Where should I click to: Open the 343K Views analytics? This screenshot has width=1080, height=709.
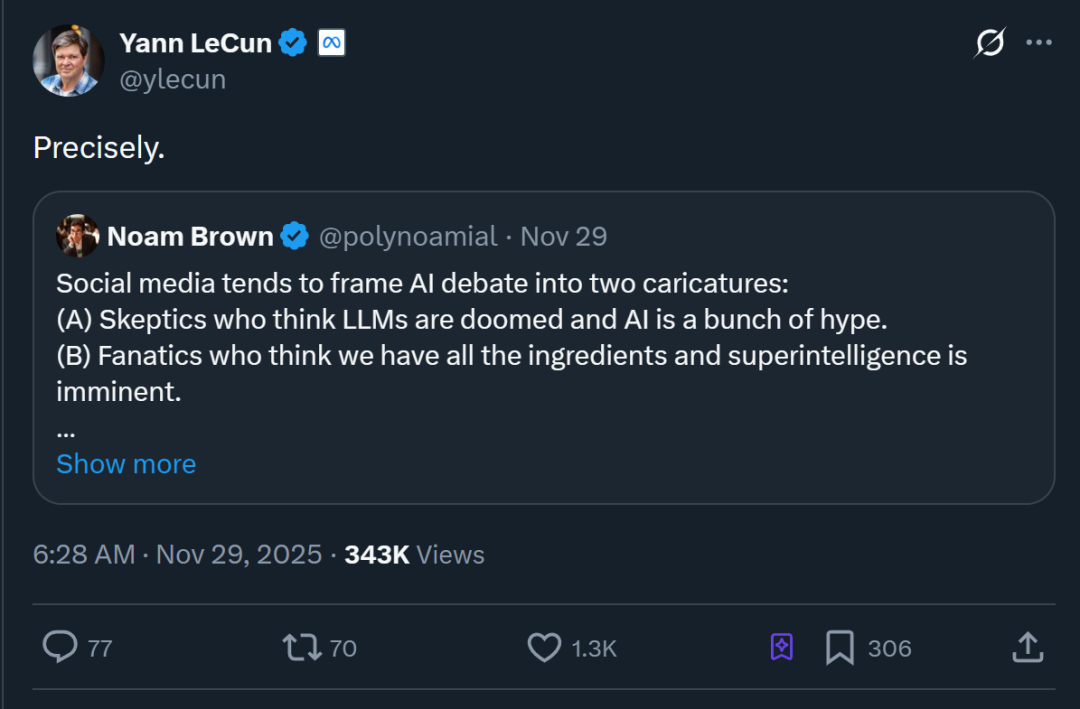tap(414, 555)
